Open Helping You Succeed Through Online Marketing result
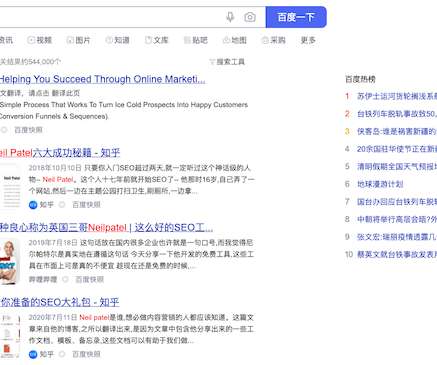The width and height of the screenshot is (437, 365). (102, 79)
